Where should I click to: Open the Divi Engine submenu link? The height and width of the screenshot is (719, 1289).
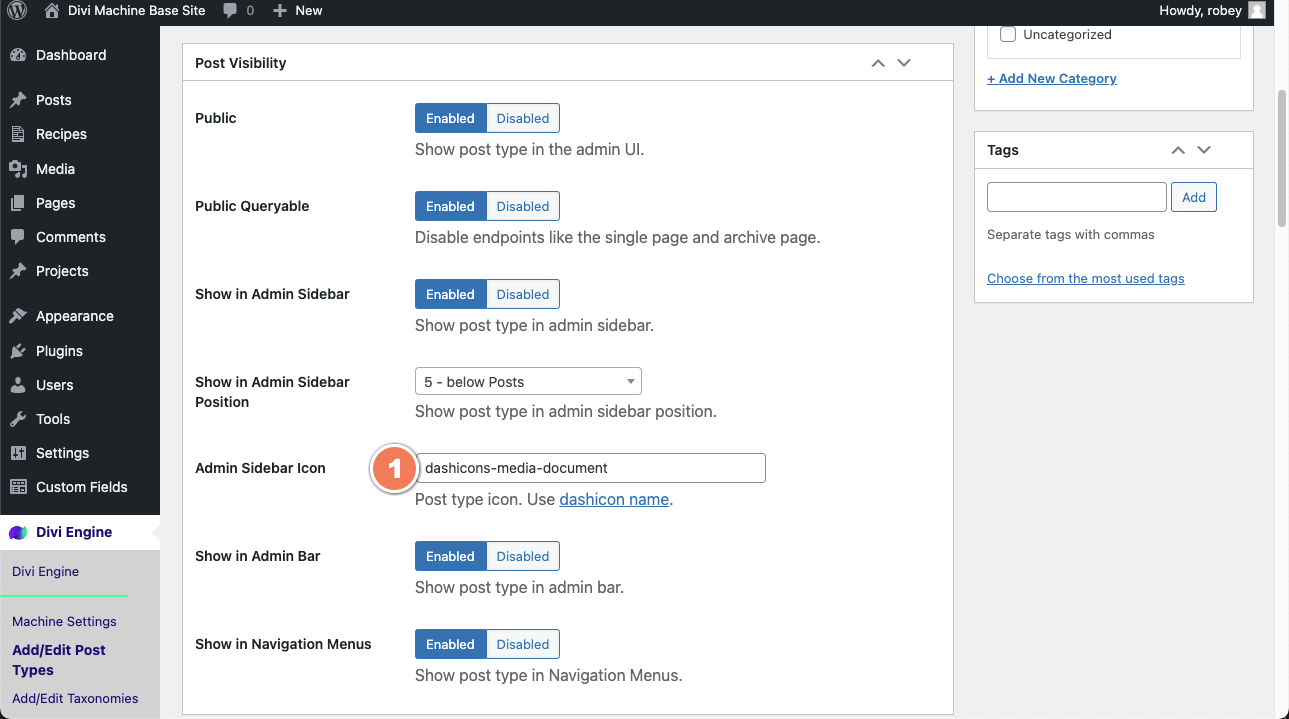[45, 572]
